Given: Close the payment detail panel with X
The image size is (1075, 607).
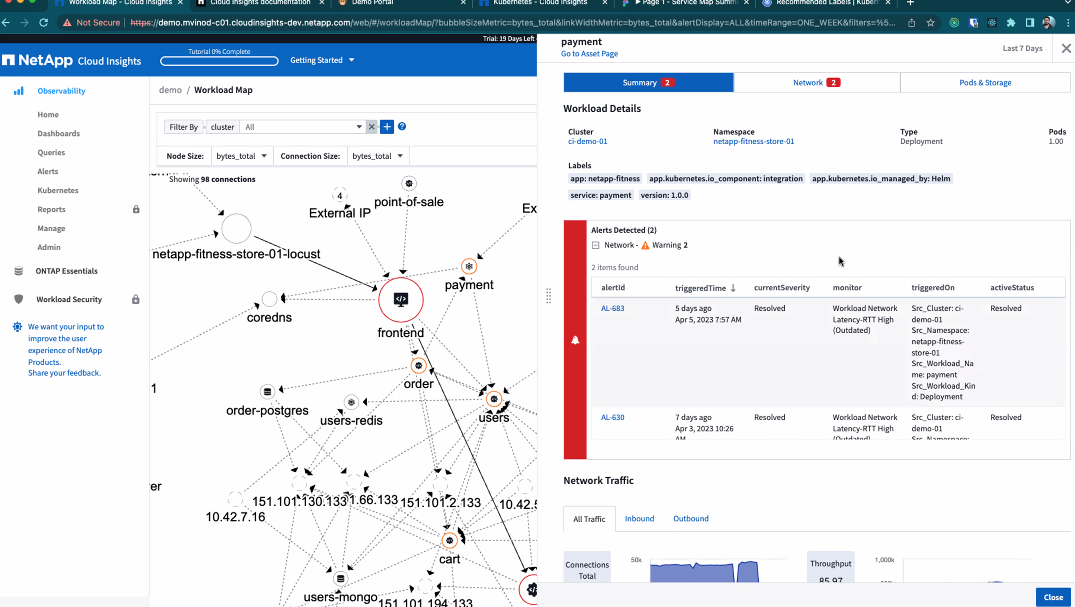Looking at the screenshot, I should [1066, 48].
